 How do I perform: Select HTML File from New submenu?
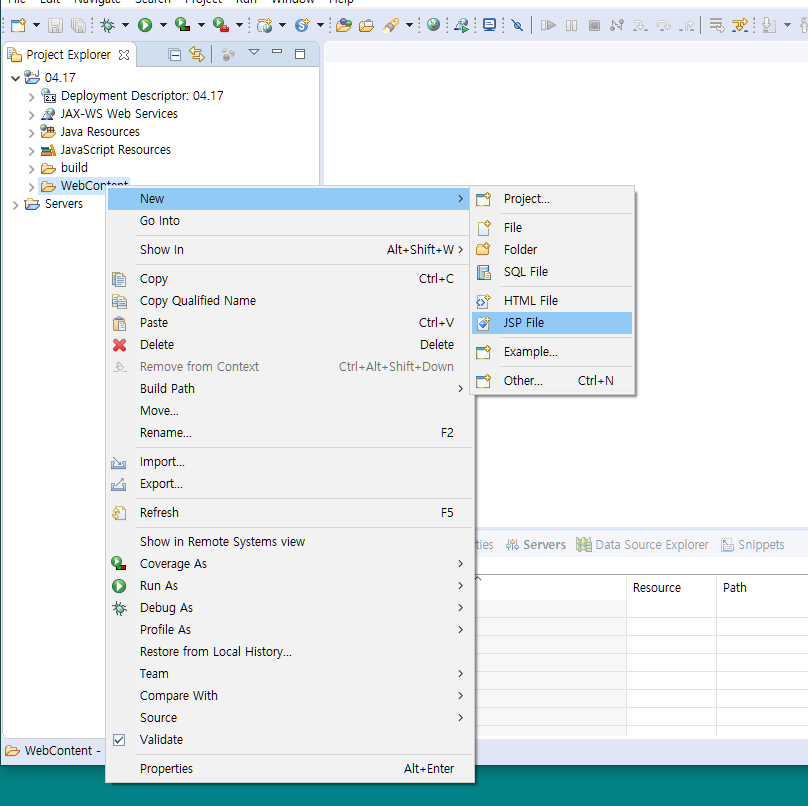click(552, 300)
